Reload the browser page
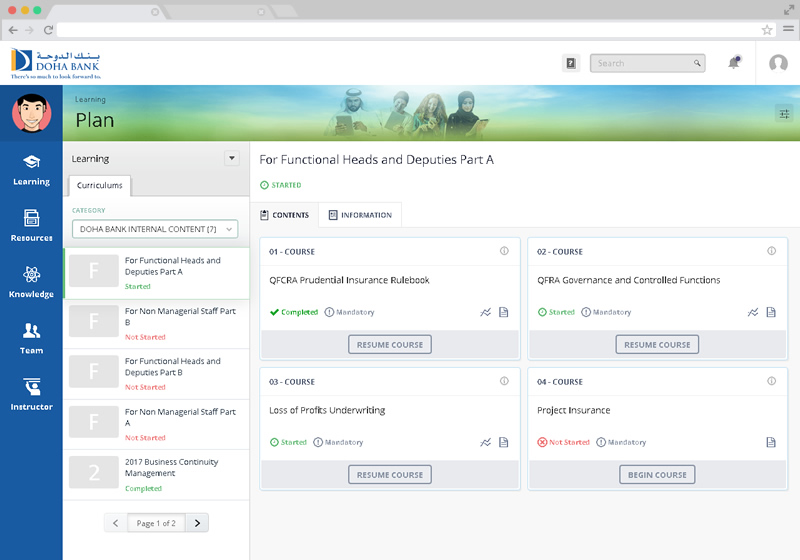 [48, 30]
